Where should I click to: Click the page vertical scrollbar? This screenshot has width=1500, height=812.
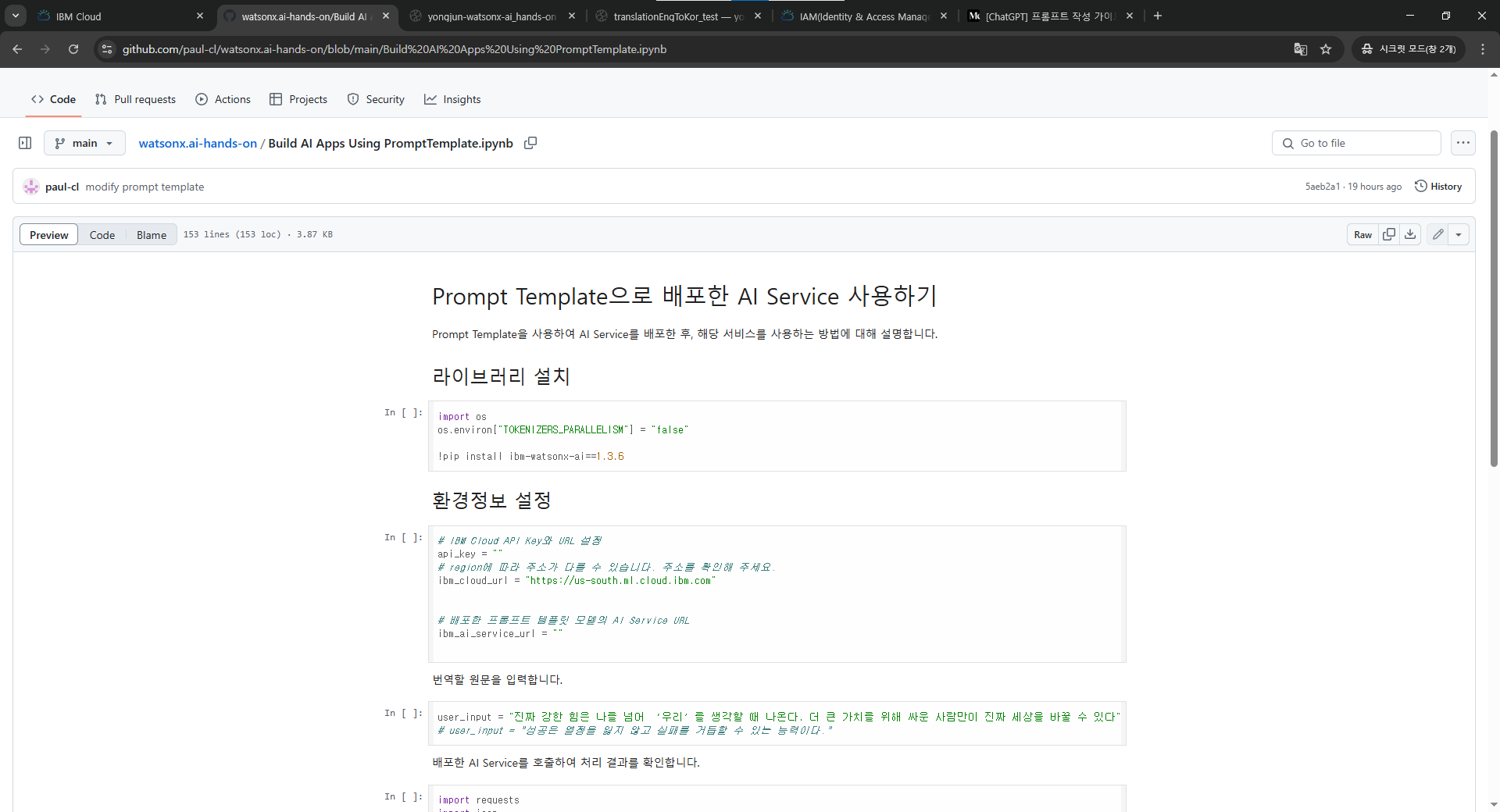(1494, 297)
